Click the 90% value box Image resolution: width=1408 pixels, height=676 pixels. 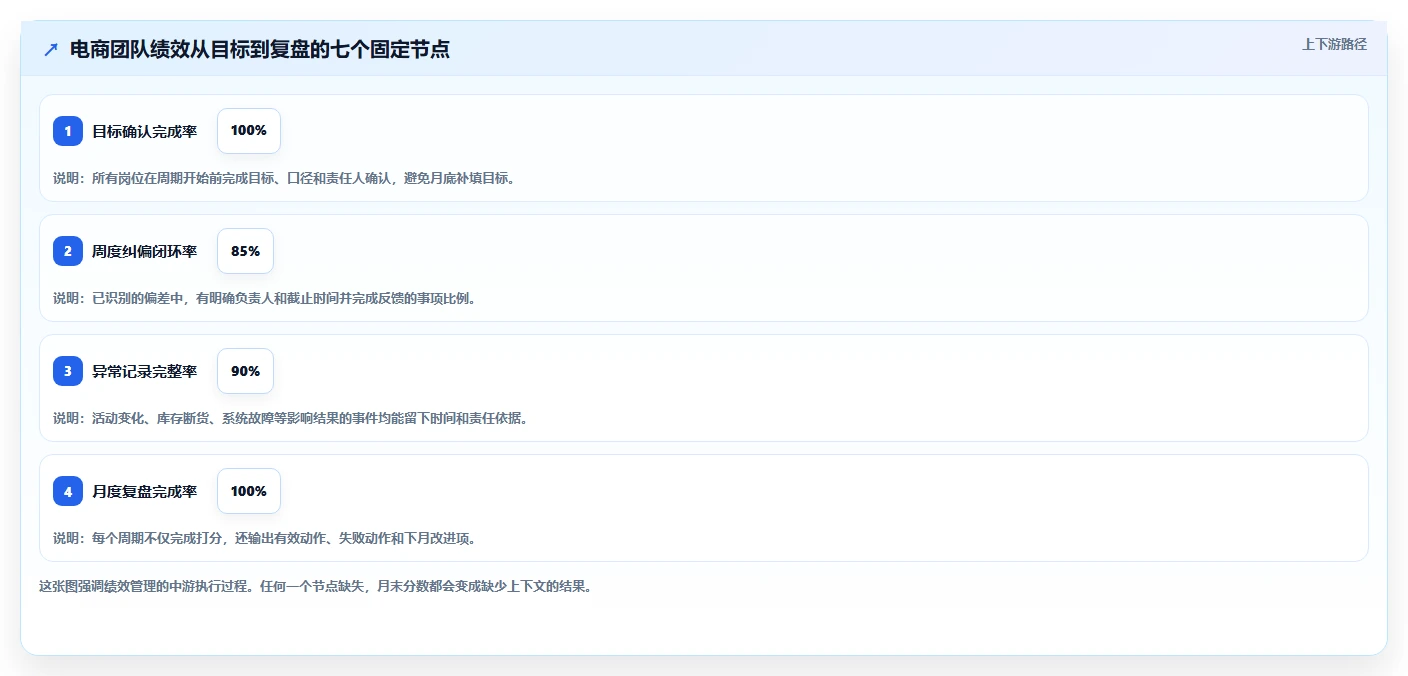245,371
